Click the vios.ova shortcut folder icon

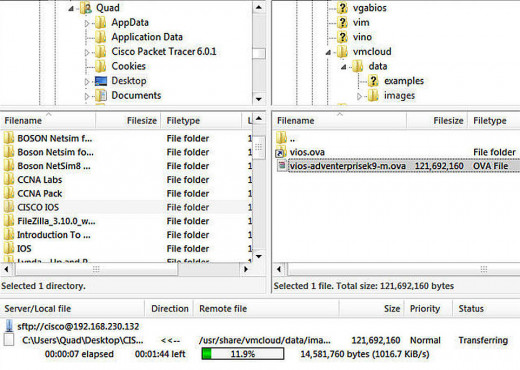click(281, 152)
